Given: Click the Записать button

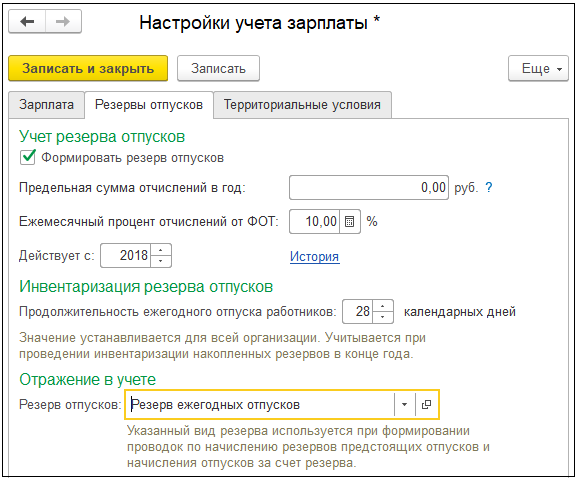Looking at the screenshot, I should pyautogui.click(x=218, y=68).
